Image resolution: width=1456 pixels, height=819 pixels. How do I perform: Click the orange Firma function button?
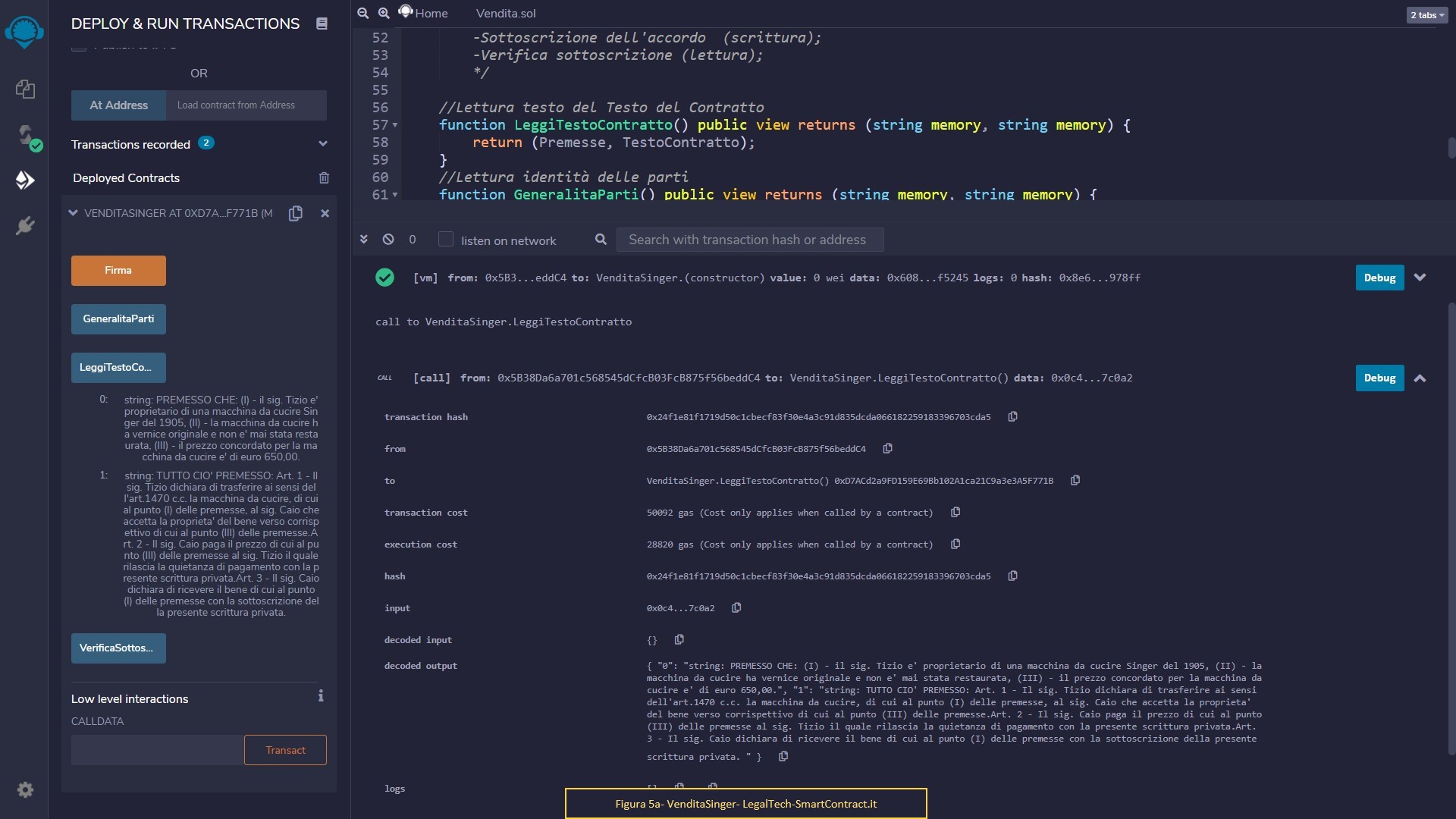point(118,271)
